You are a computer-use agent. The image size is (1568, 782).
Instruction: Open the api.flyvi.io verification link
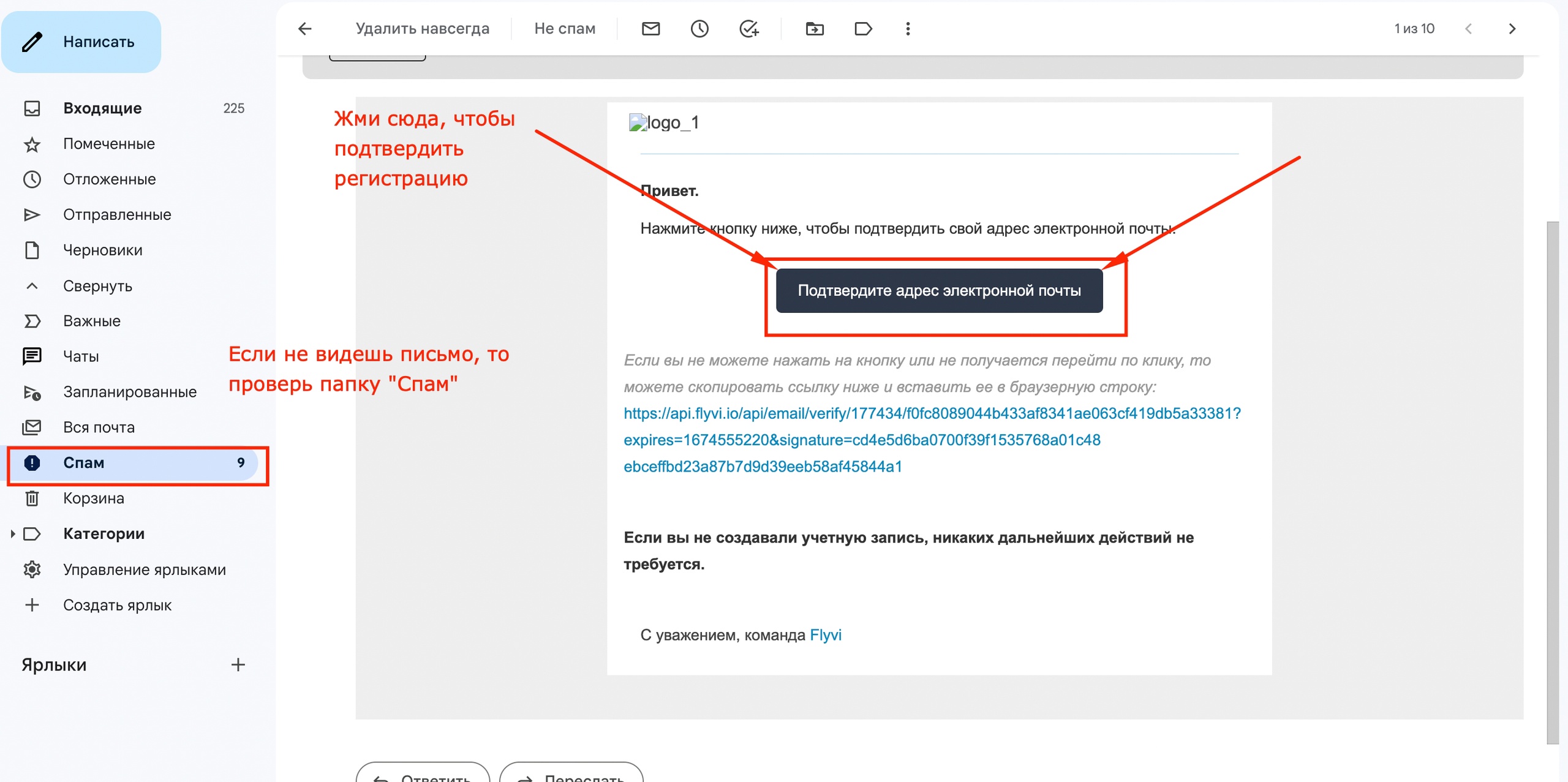pyautogui.click(x=932, y=414)
